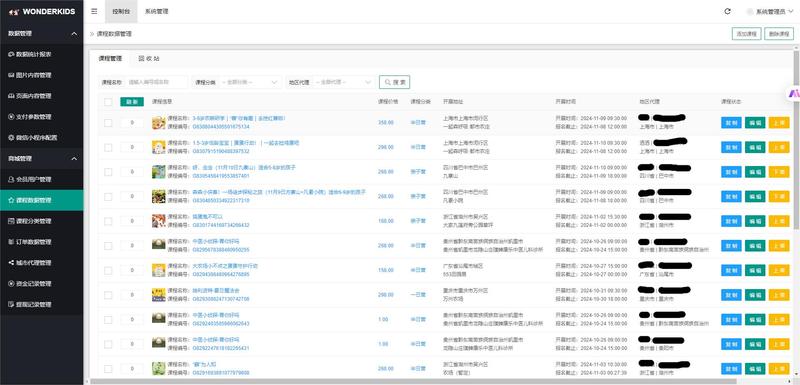Click the refresh icon in the top bar
Image resolution: width=800 pixels, height=385 pixels.
pyautogui.click(x=727, y=11)
